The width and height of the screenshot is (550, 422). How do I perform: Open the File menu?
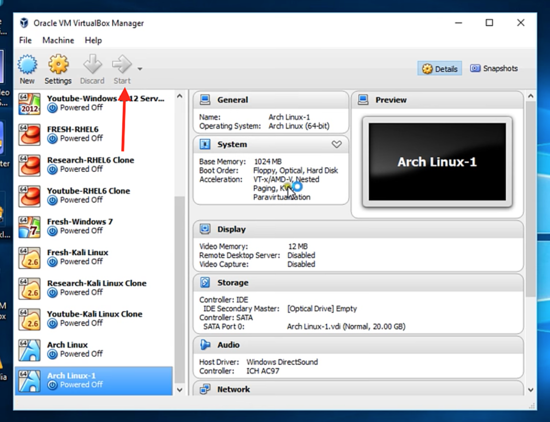(x=25, y=40)
